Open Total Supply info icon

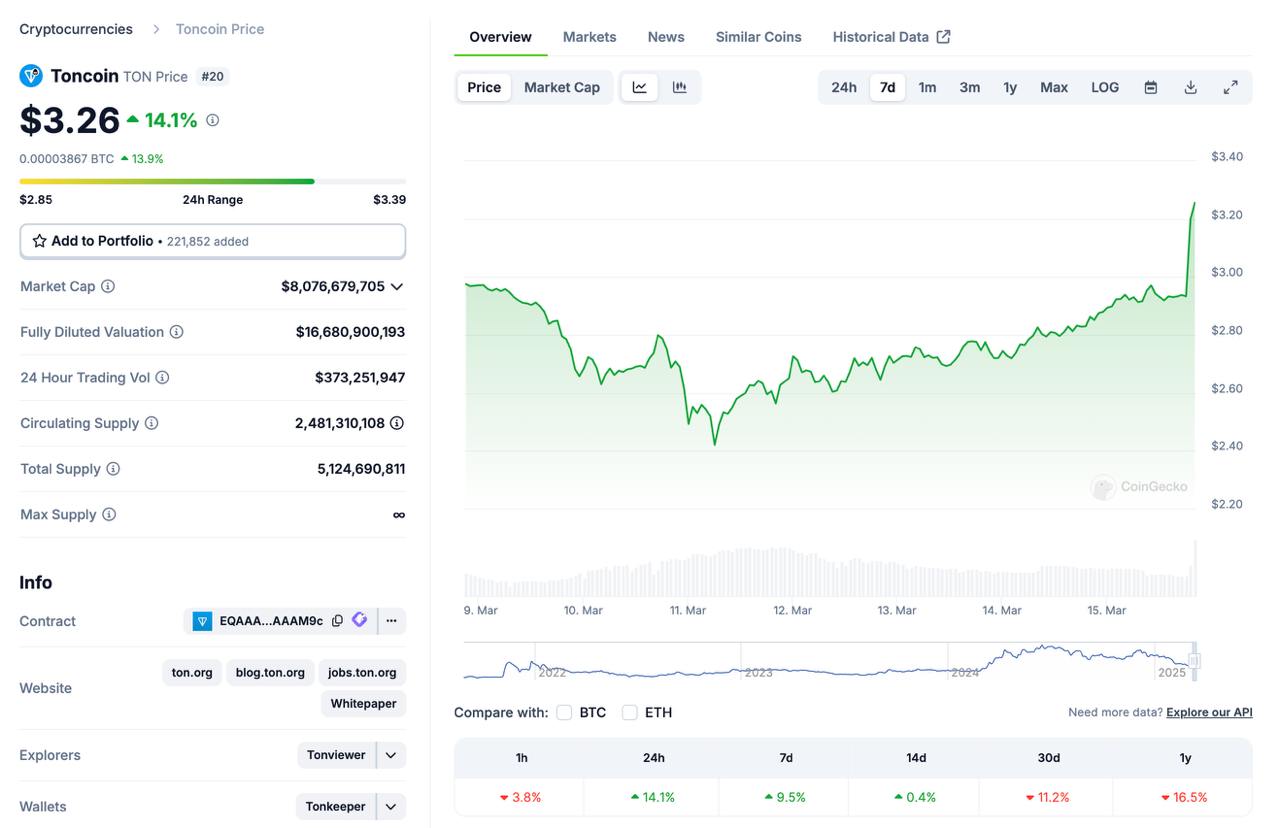[113, 469]
